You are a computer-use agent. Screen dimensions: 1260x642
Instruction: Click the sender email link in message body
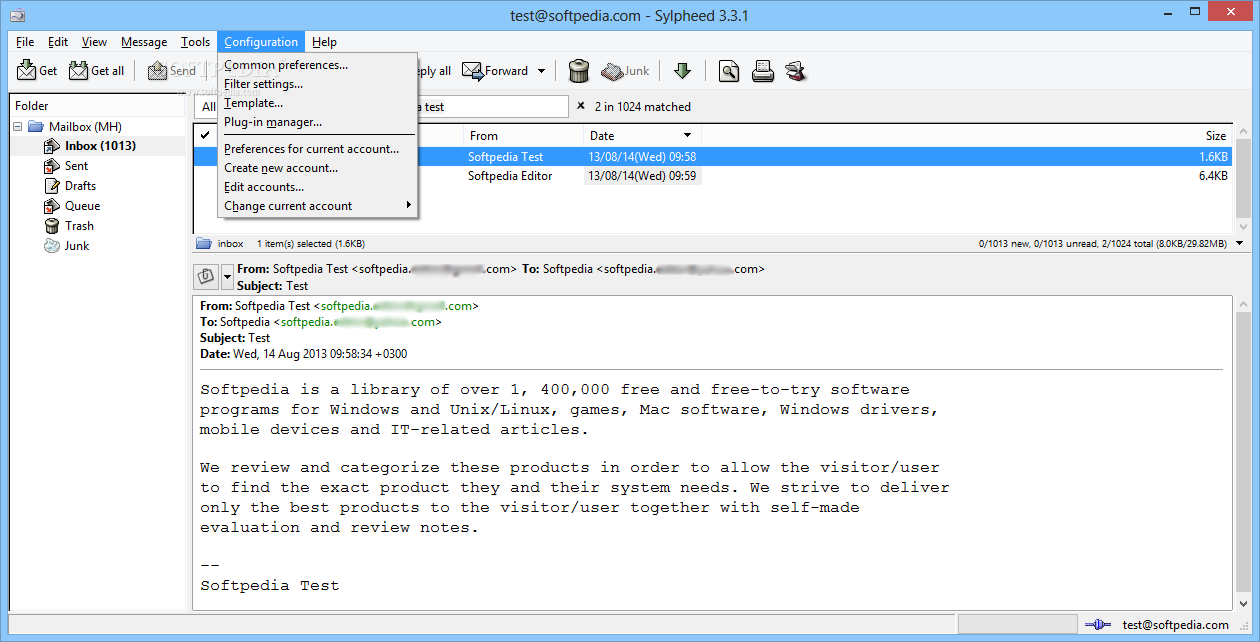398,306
